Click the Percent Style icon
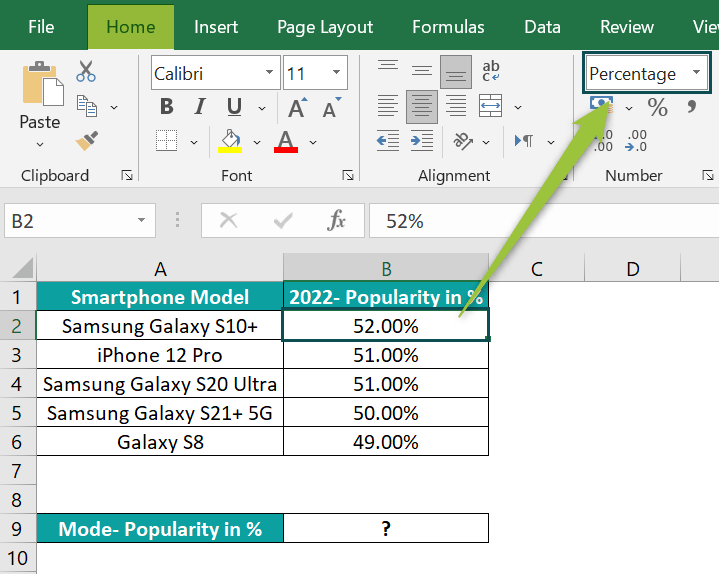 658,107
